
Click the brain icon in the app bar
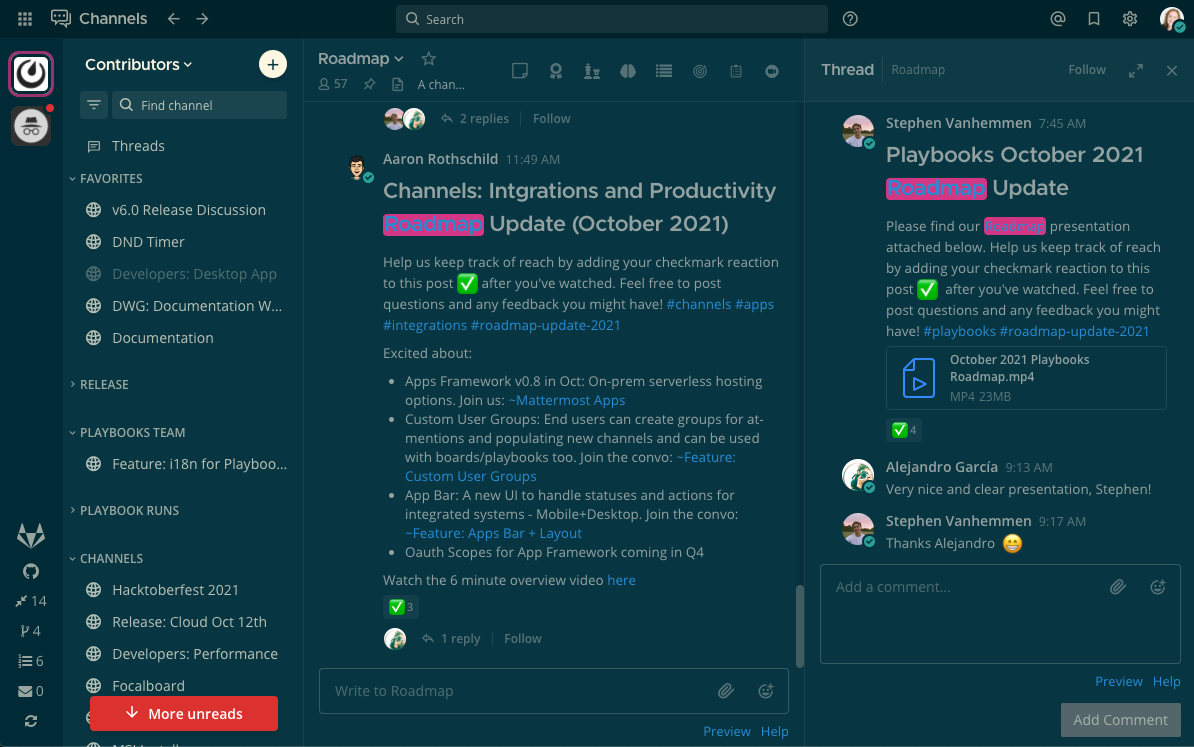point(627,71)
